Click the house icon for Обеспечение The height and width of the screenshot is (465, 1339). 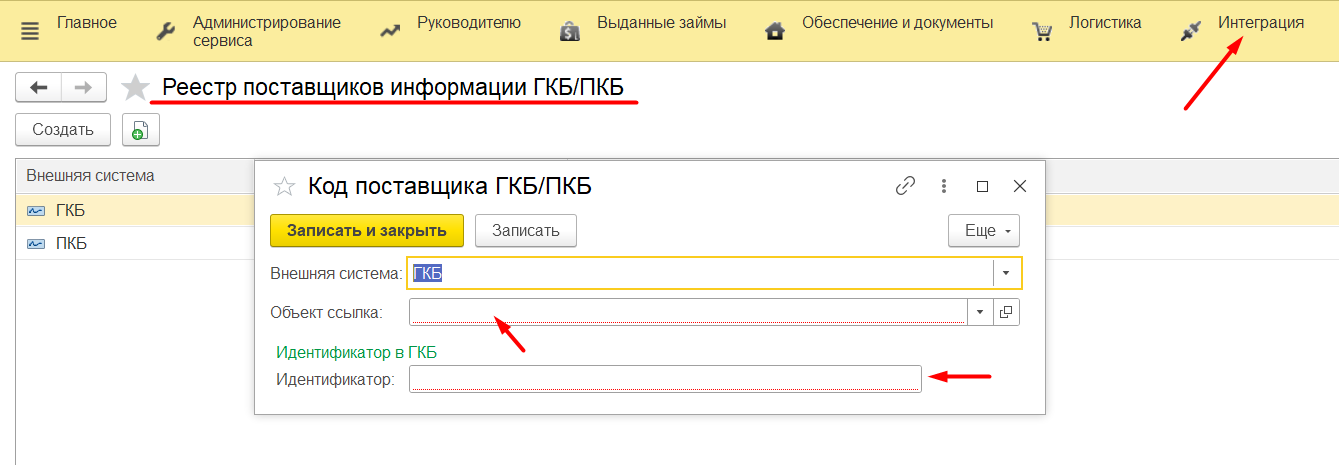pos(775,31)
